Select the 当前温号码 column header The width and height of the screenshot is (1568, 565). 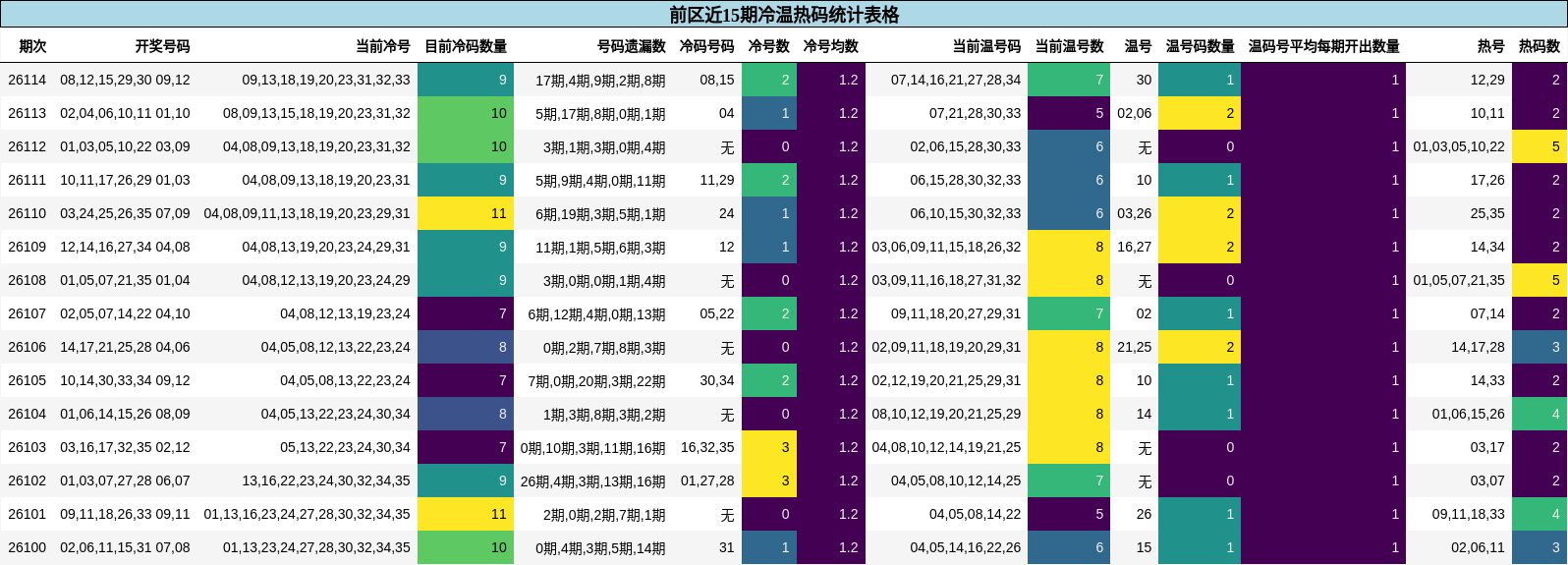click(x=986, y=46)
